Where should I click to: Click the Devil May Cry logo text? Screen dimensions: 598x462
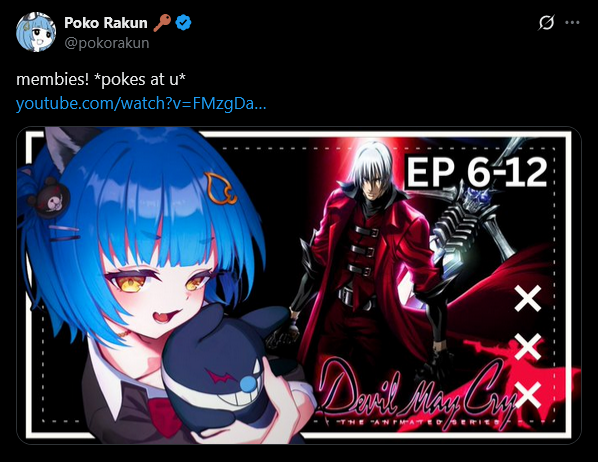(x=416, y=395)
